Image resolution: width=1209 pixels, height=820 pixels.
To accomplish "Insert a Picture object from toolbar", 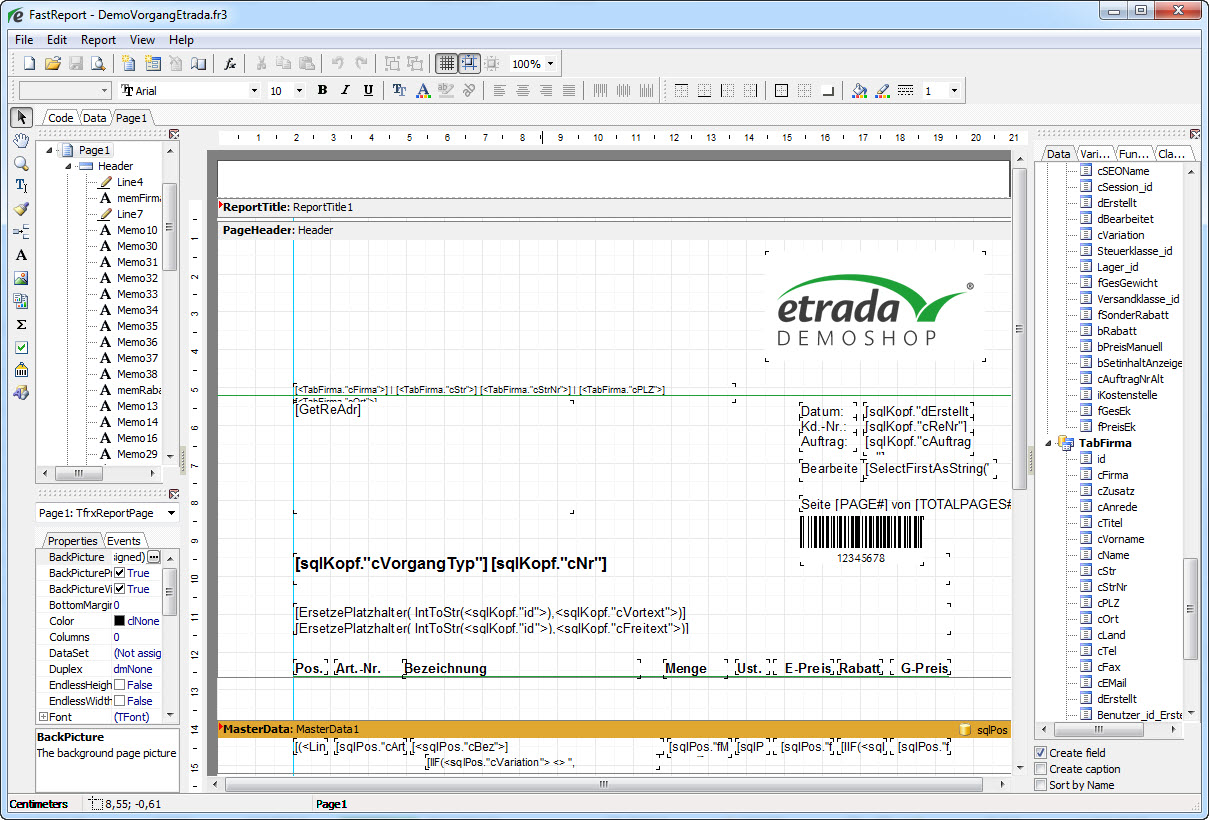I will [21, 278].
